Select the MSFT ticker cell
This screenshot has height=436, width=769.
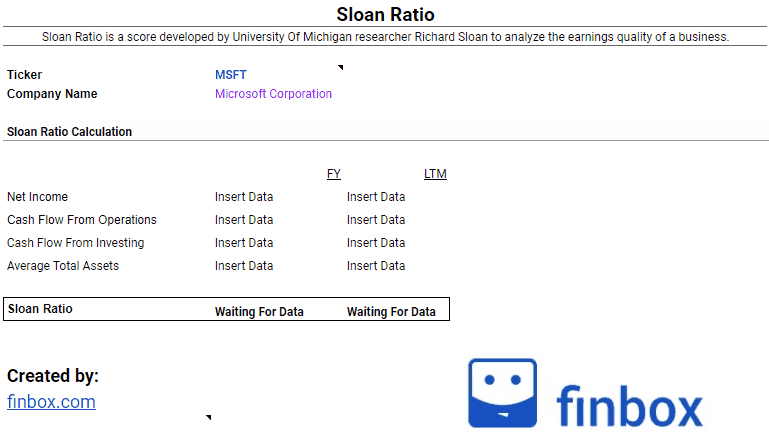coord(231,75)
